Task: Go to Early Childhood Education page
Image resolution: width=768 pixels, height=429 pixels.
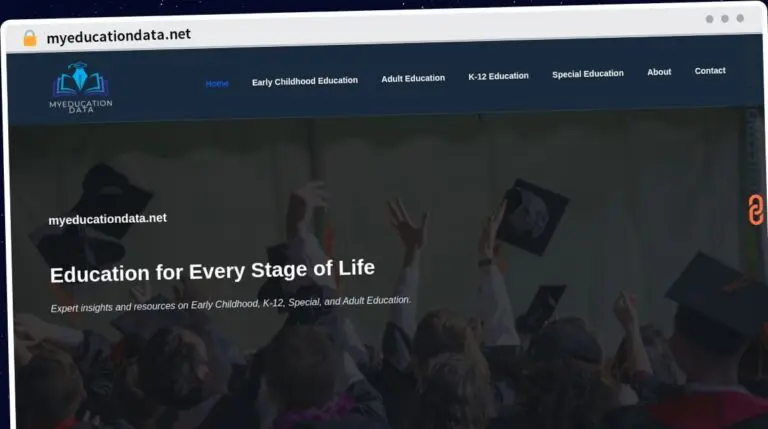Action: click(x=304, y=81)
